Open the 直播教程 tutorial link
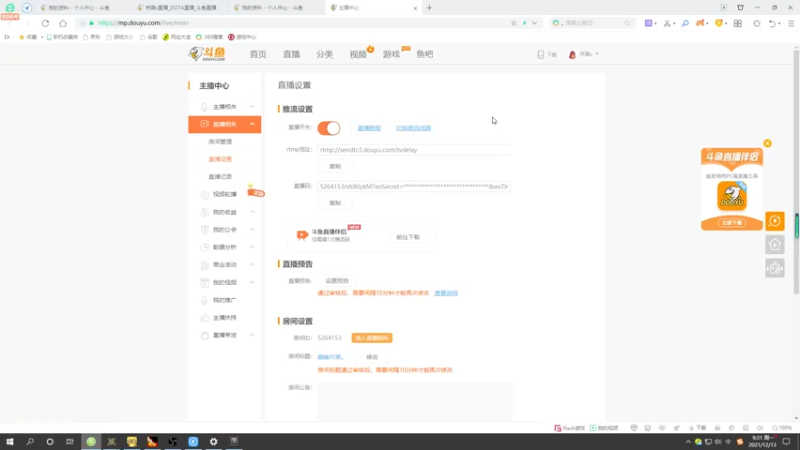The width and height of the screenshot is (800, 450). point(369,128)
